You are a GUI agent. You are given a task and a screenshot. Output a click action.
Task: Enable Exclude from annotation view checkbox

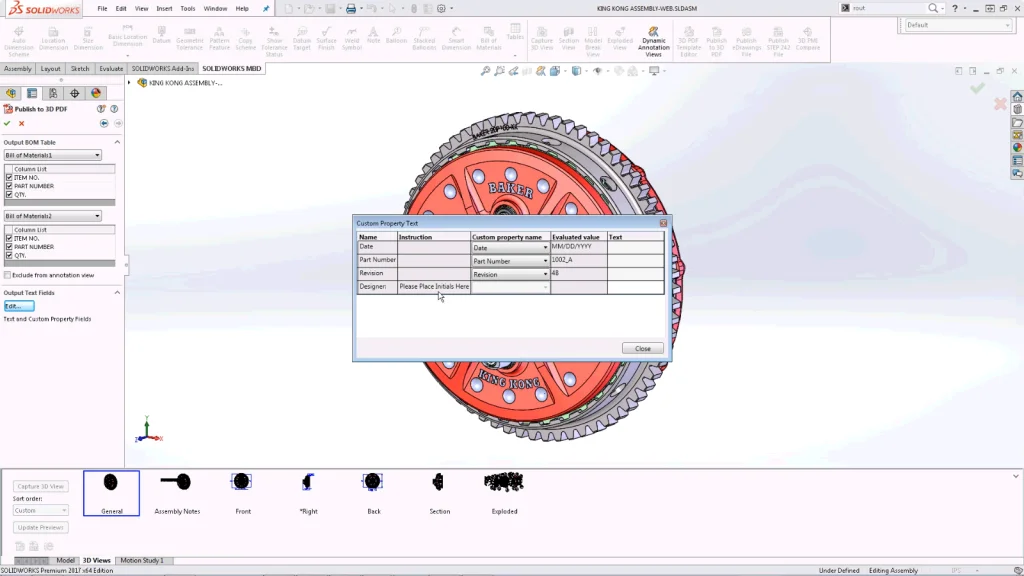pyautogui.click(x=8, y=275)
